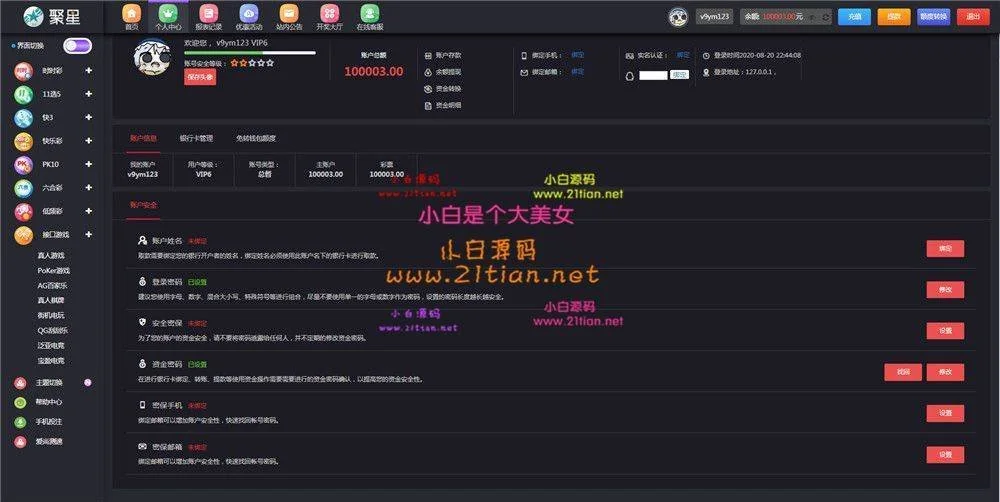Open 优惠活动 promotions icon
The height and width of the screenshot is (502, 1000).
(250, 14)
